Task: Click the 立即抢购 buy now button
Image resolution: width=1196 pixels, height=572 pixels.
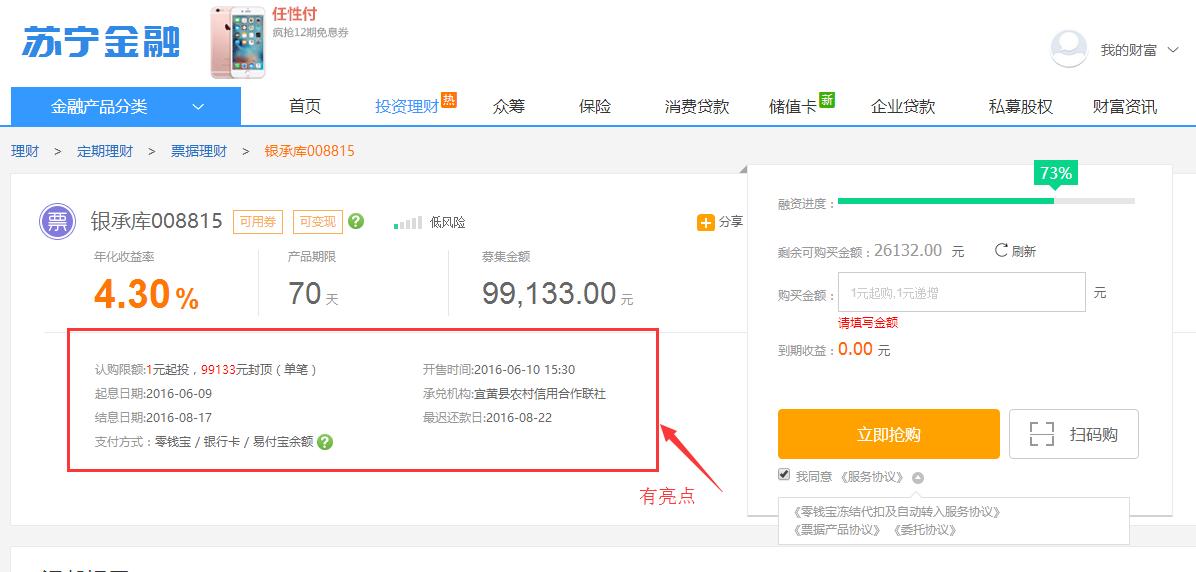Action: click(889, 435)
